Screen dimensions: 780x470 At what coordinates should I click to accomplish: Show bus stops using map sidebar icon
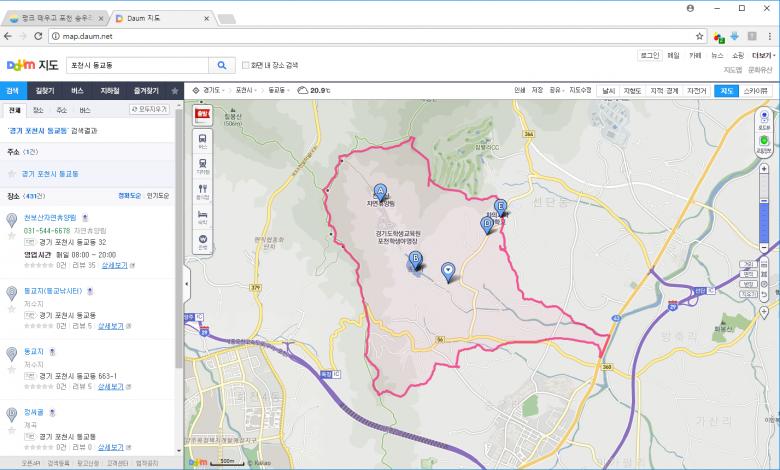point(203,139)
